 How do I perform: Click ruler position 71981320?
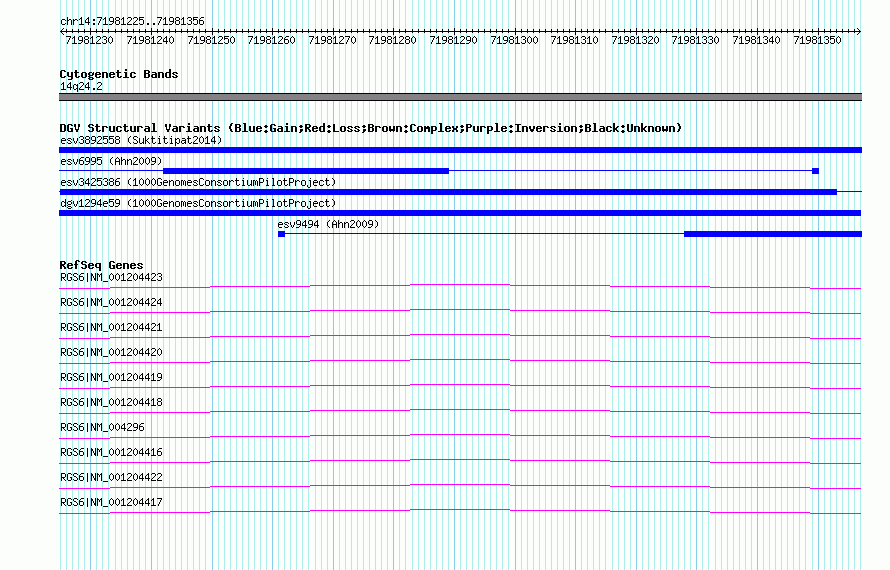pyautogui.click(x=635, y=40)
